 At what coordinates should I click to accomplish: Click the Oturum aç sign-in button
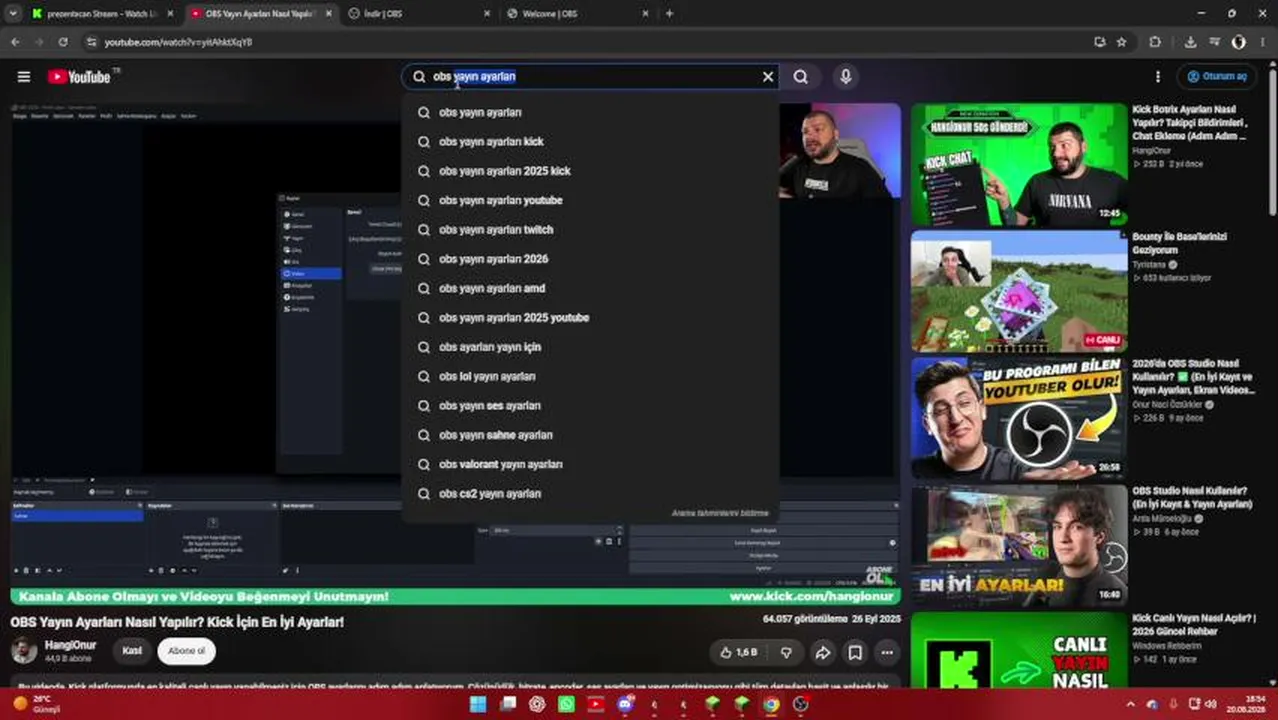click(x=1217, y=77)
